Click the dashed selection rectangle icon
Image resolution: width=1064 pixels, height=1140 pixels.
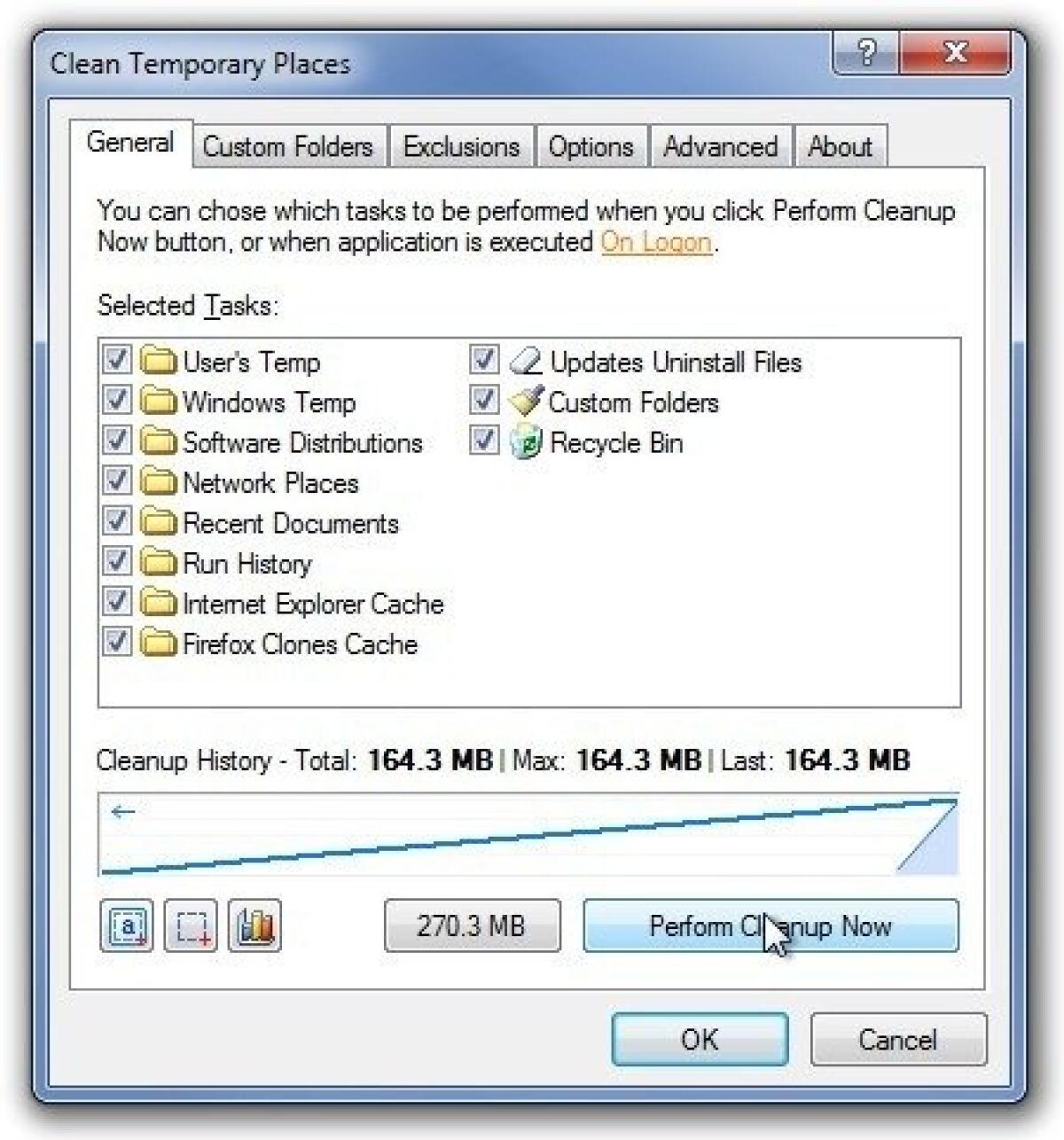pos(190,926)
